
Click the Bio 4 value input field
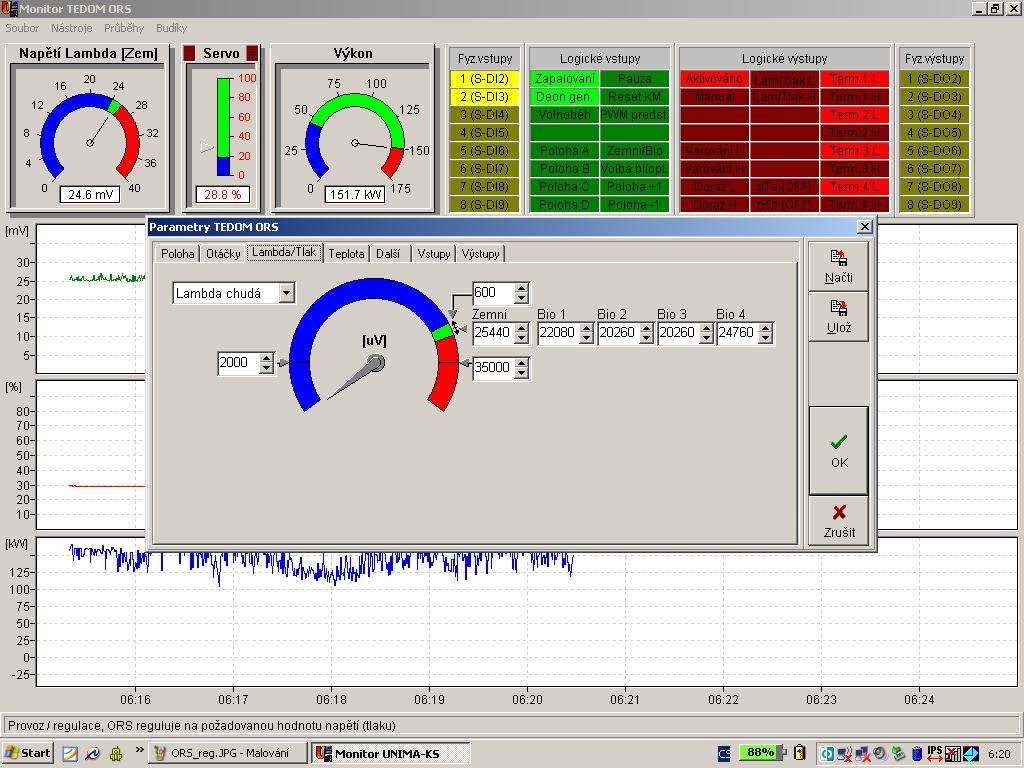click(738, 333)
